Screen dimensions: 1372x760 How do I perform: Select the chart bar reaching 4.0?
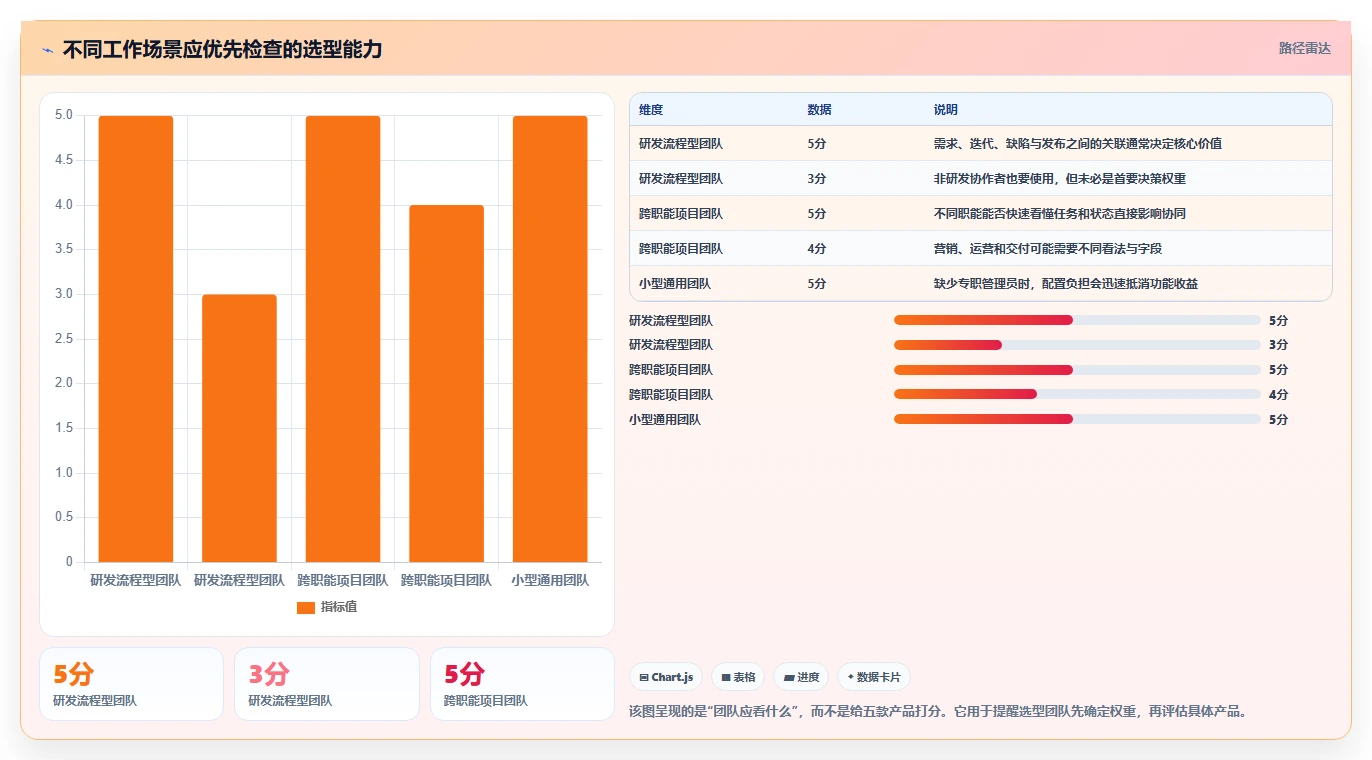(x=446, y=383)
